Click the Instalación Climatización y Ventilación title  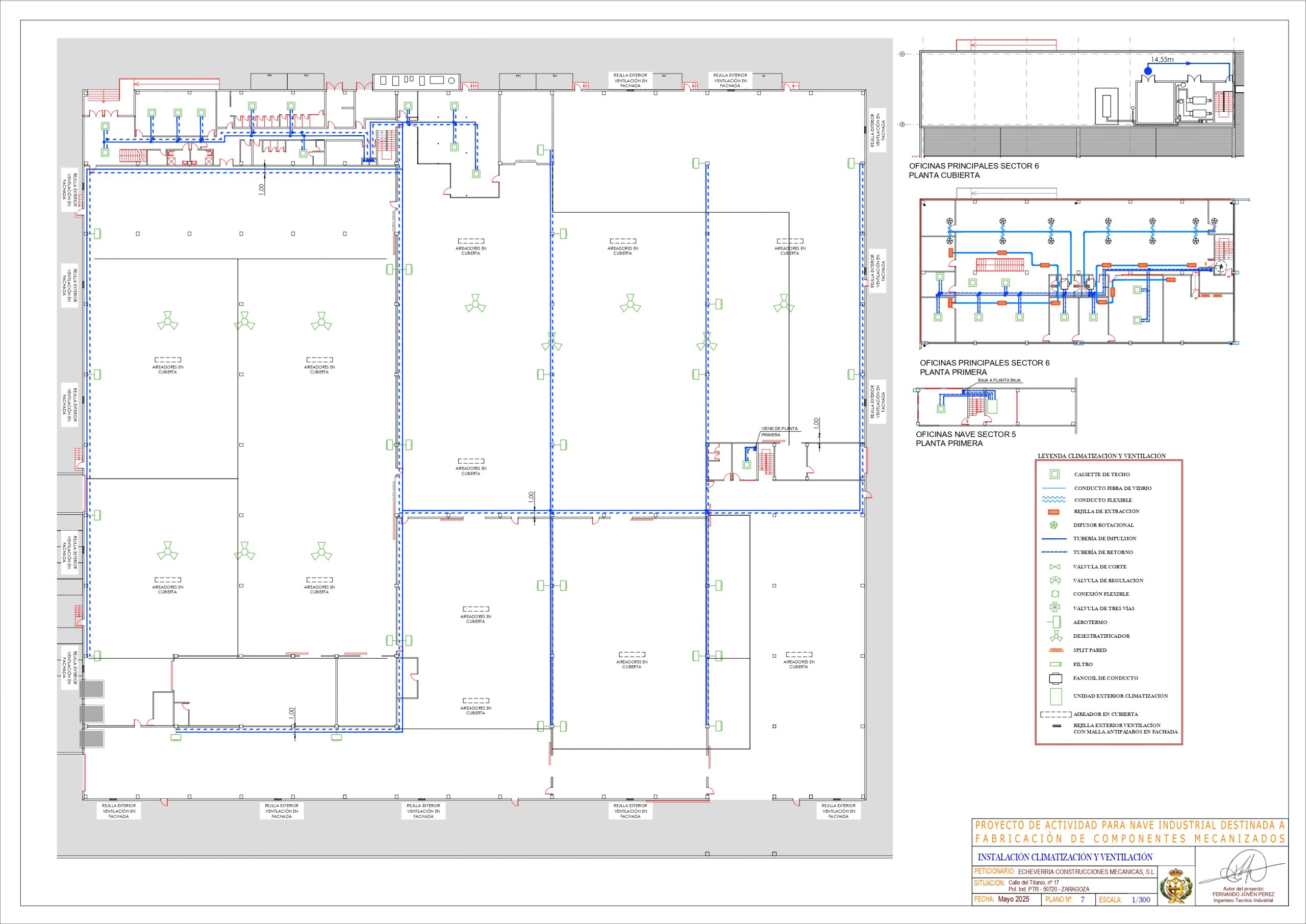[x=1065, y=857]
